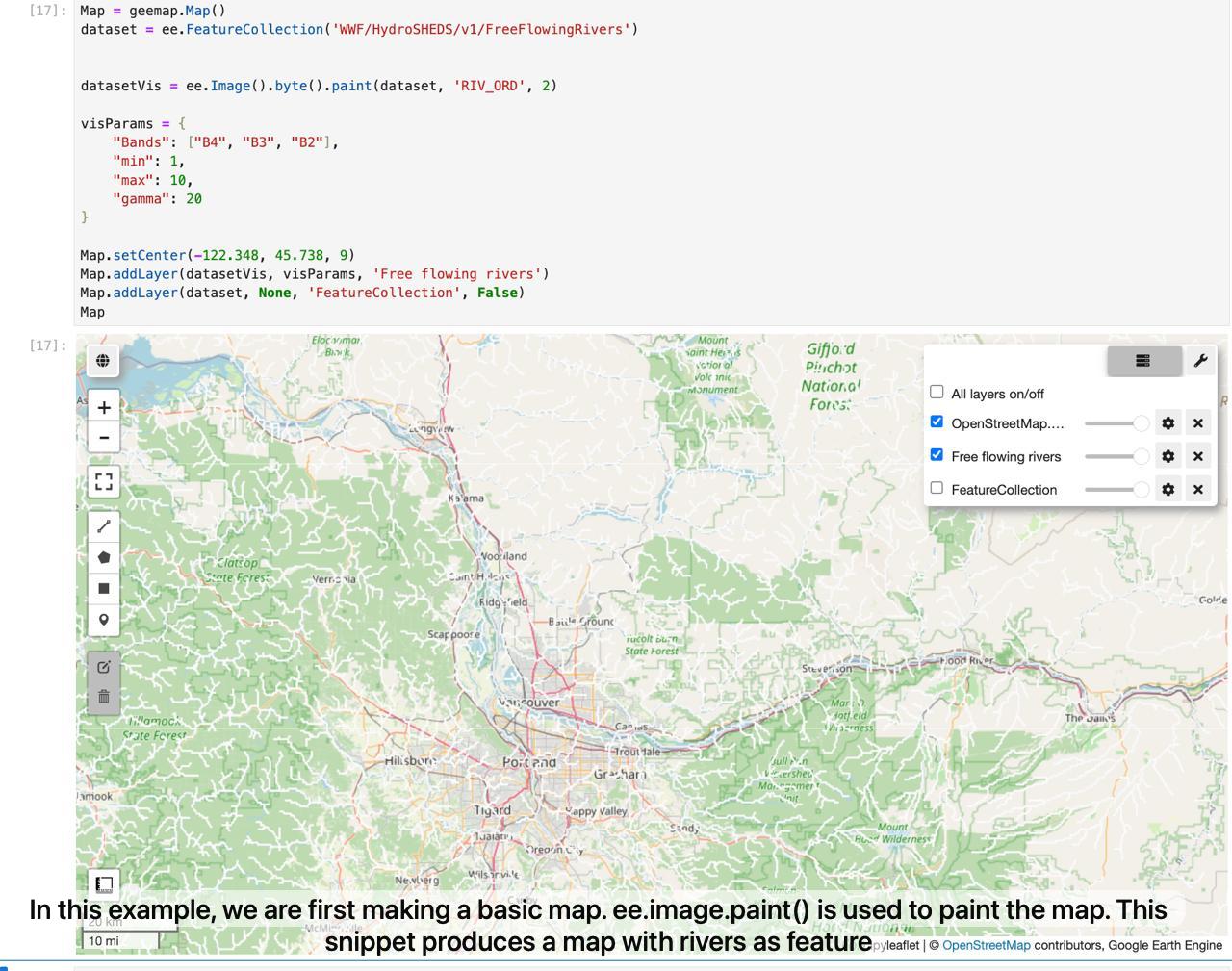Remove the OpenStreetMap layer with X

[x=1197, y=423]
